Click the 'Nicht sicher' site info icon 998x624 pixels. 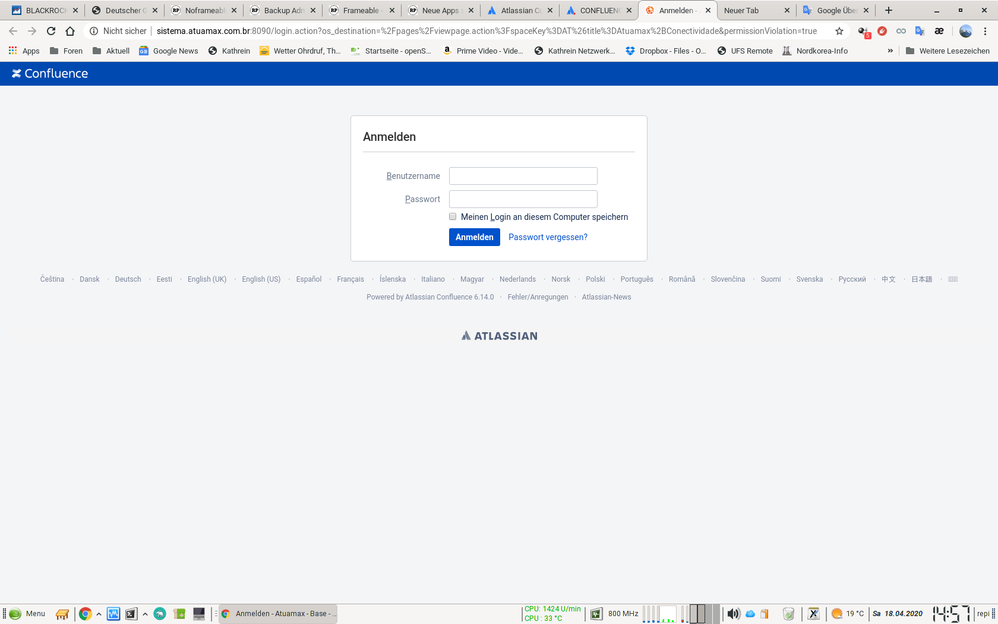[94, 31]
